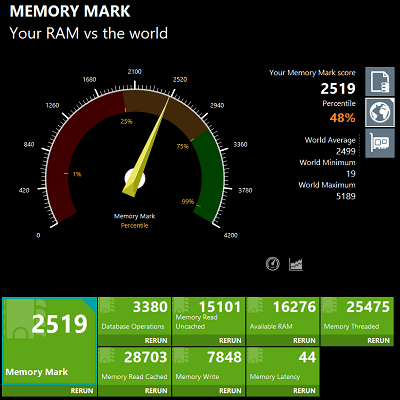Rerun the full Memory Mark test
Image resolution: width=400 pixels, height=400 pixels.
coord(82,391)
